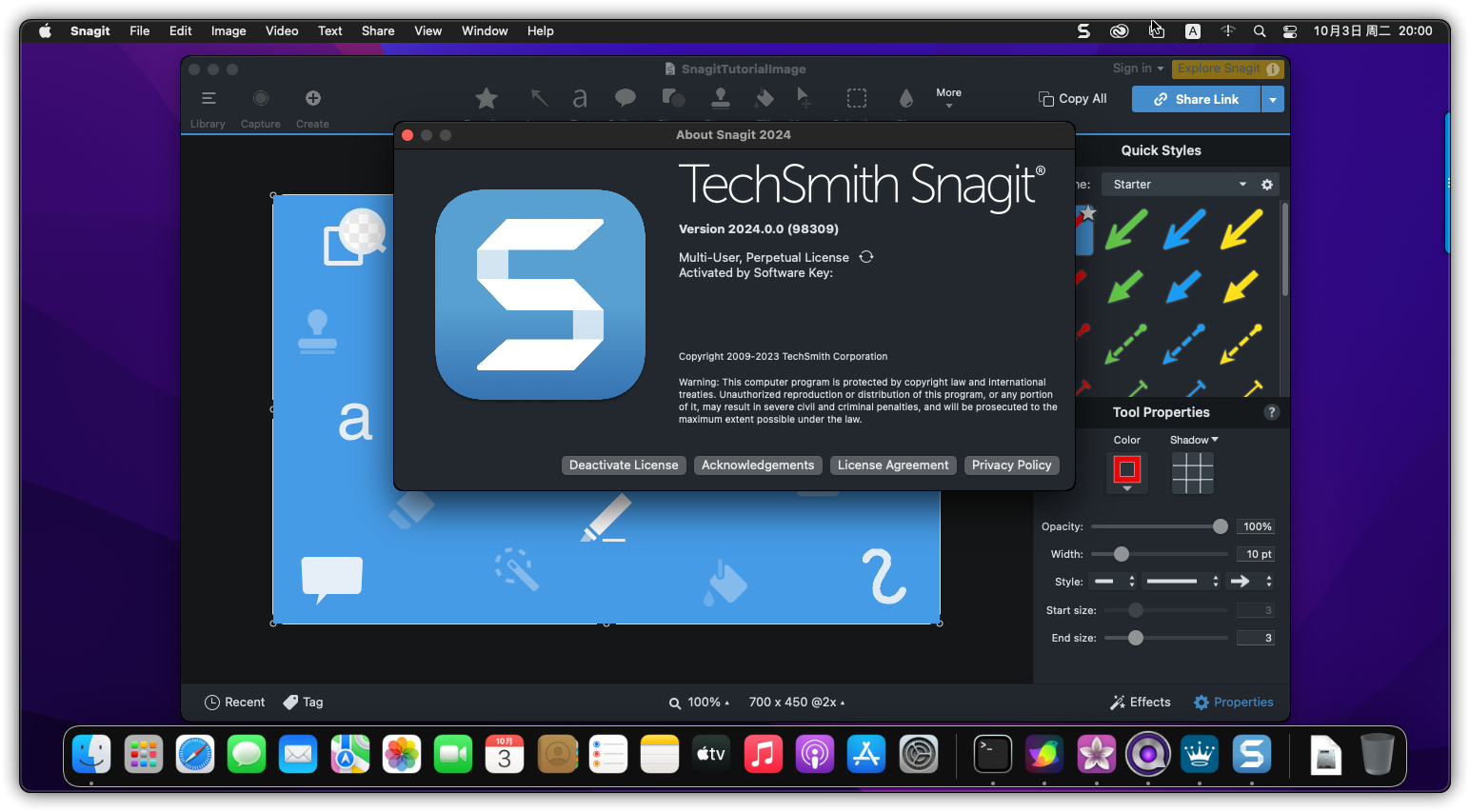Click the Opacity slider handle
The width and height of the screenshot is (1470, 812).
click(1221, 526)
